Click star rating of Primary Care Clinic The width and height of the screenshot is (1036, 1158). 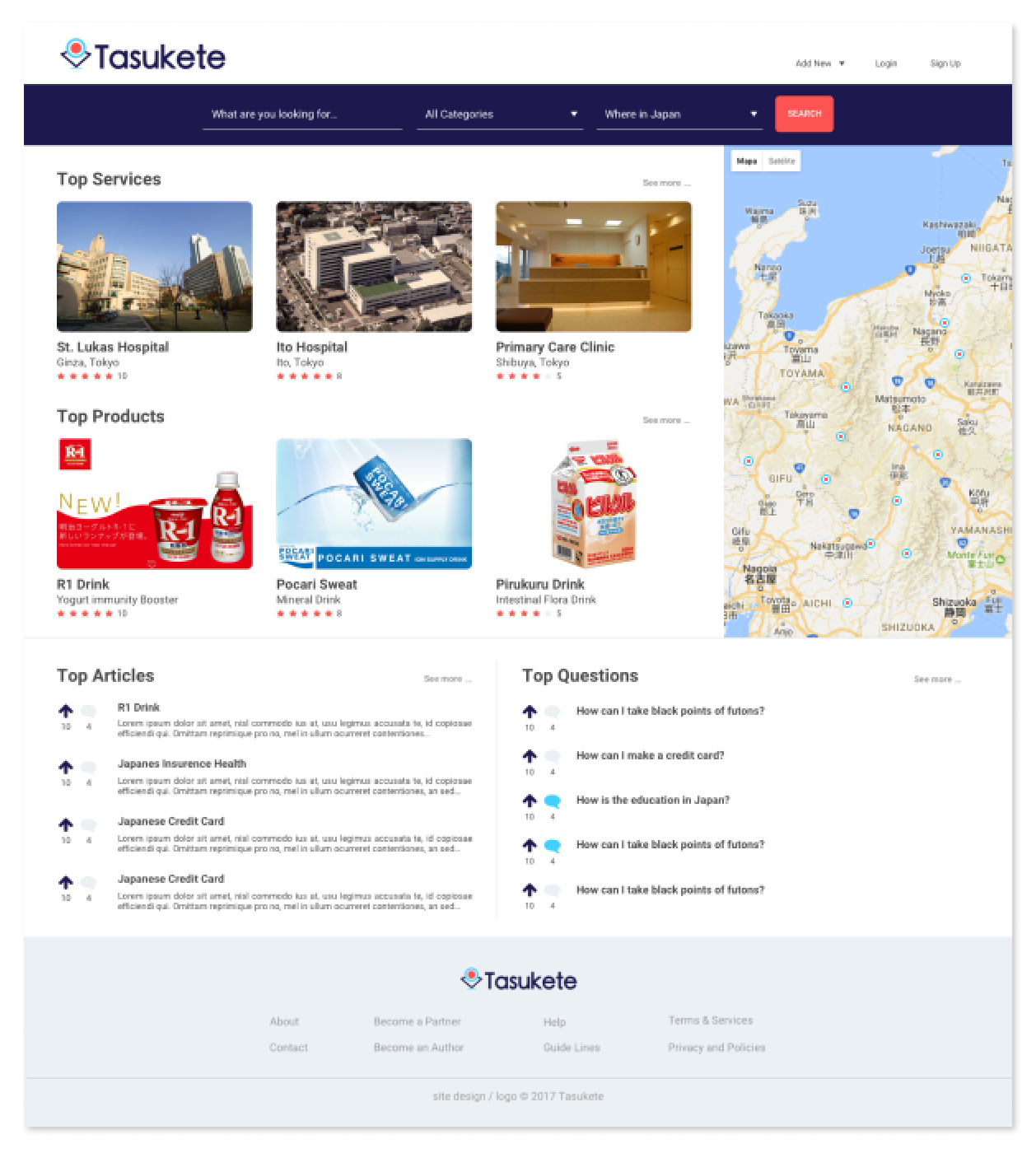[524, 376]
